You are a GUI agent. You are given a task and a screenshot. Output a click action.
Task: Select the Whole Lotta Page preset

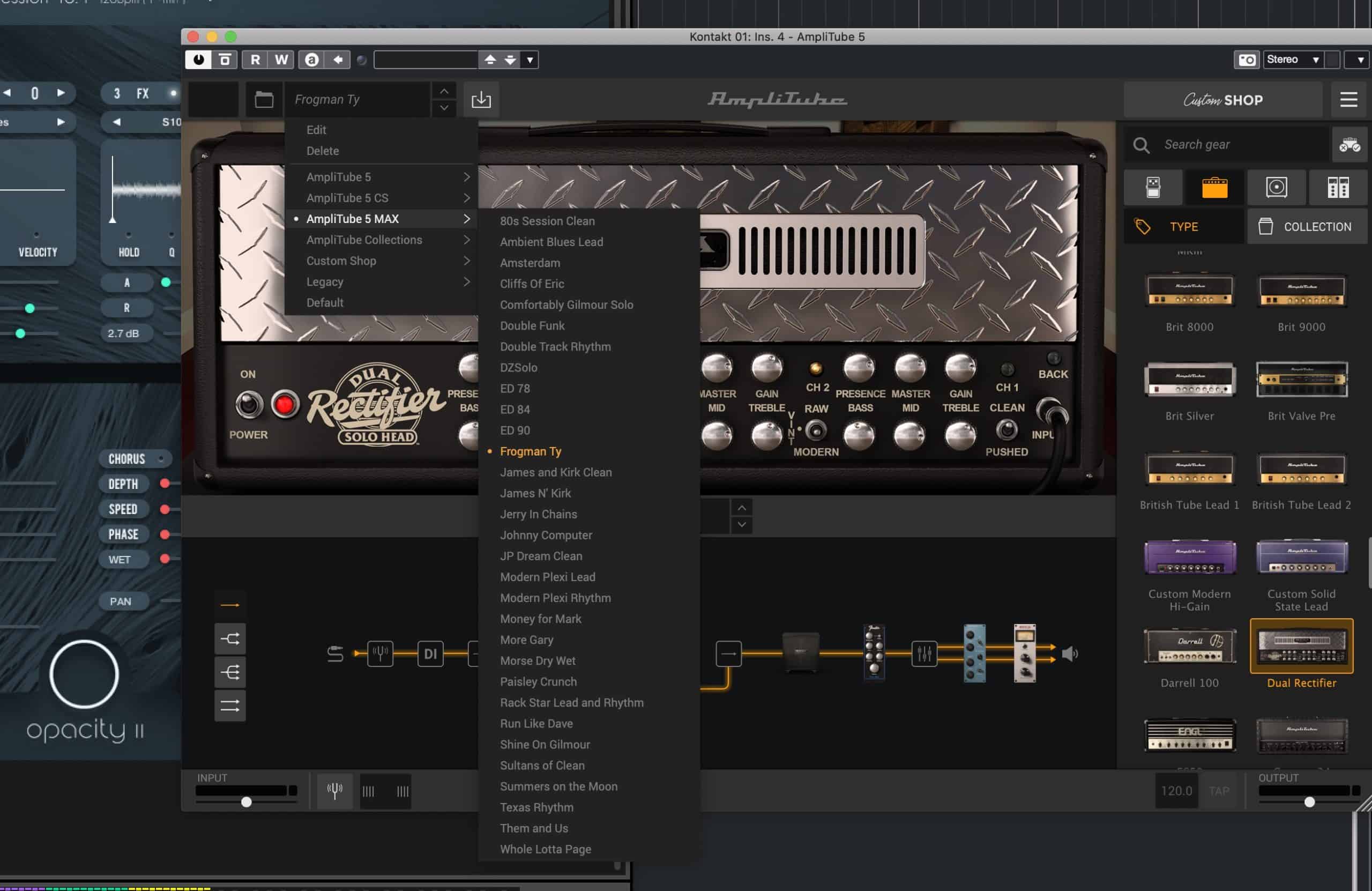(x=589, y=849)
